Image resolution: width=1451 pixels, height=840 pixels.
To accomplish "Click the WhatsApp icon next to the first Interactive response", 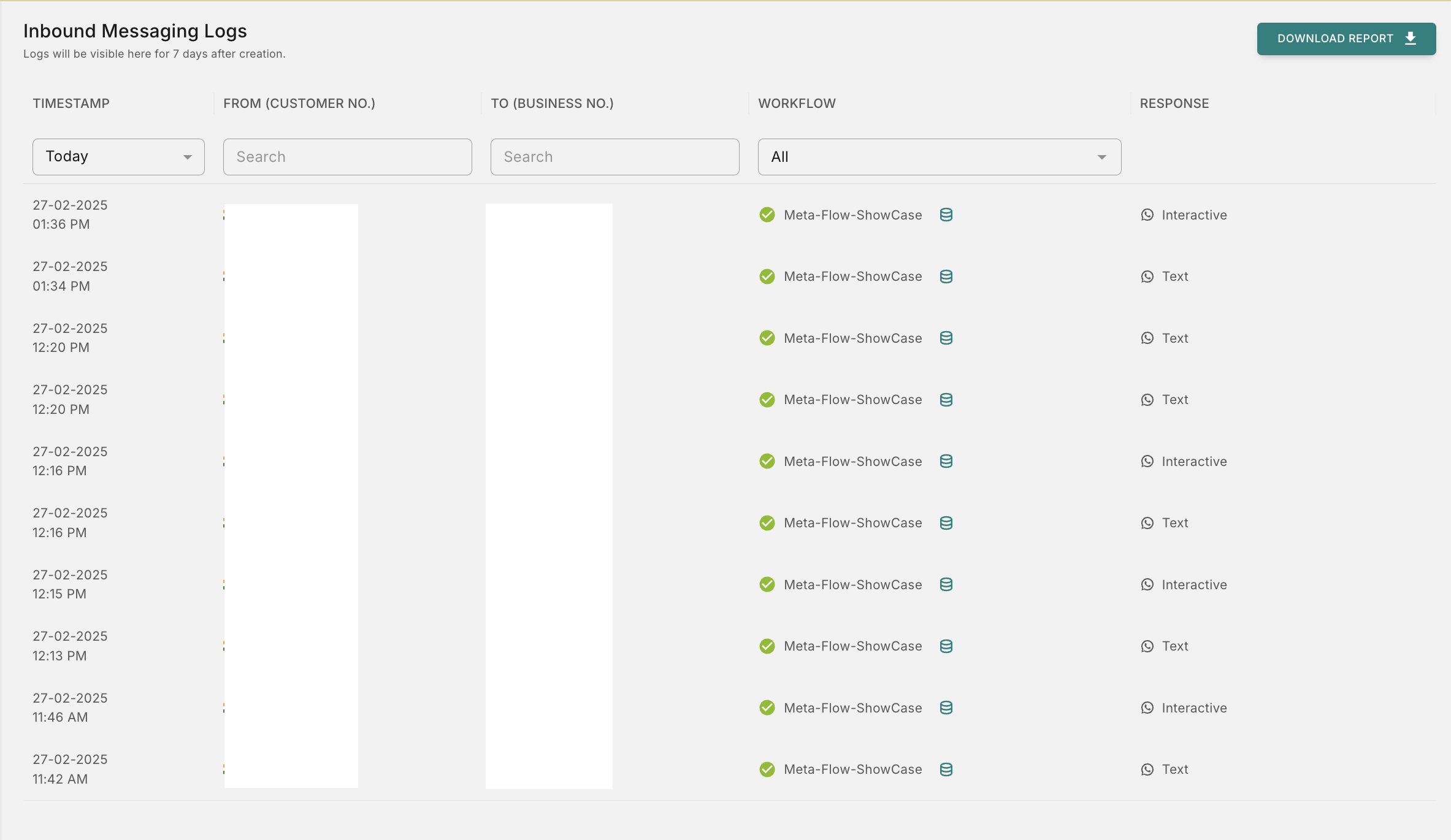I will click(x=1147, y=215).
